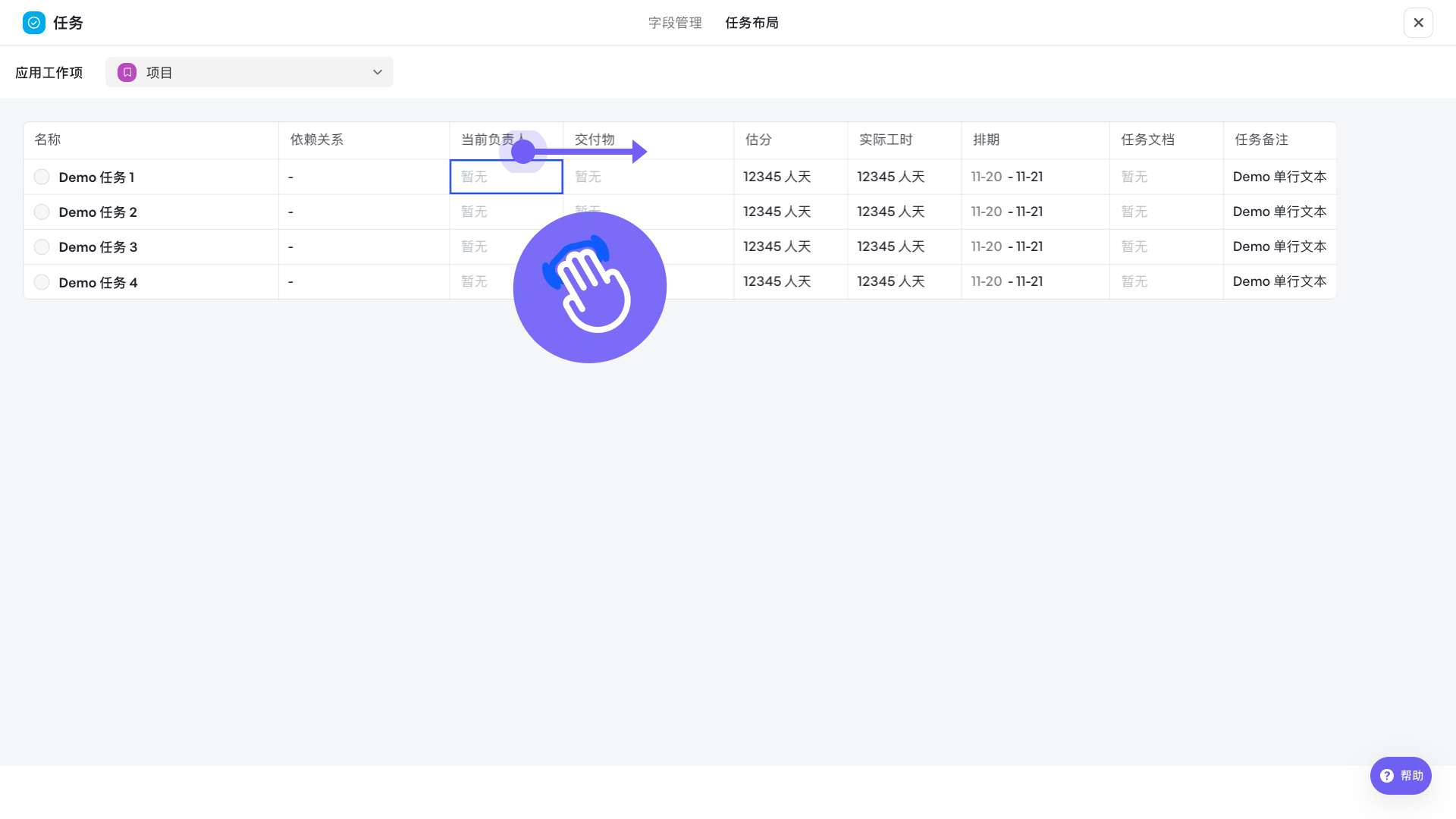Toggle the Demo 任务 3 status circle
The image size is (1456, 819).
42,246
